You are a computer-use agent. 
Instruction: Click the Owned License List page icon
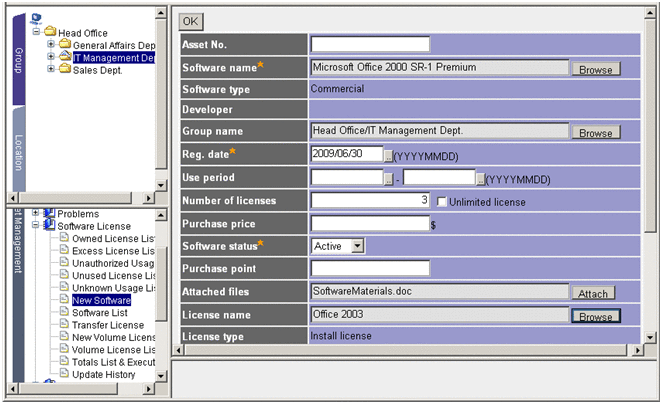(x=64, y=239)
